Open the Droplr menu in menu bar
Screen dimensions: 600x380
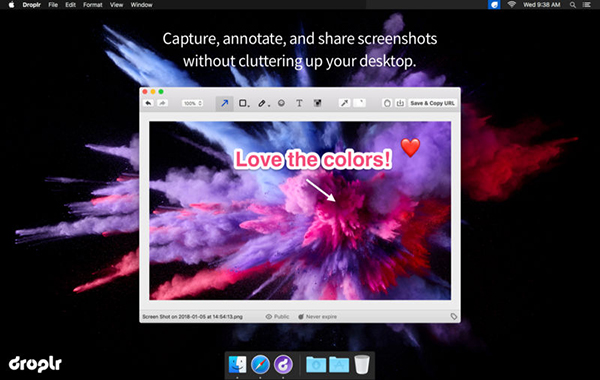coord(31,5)
